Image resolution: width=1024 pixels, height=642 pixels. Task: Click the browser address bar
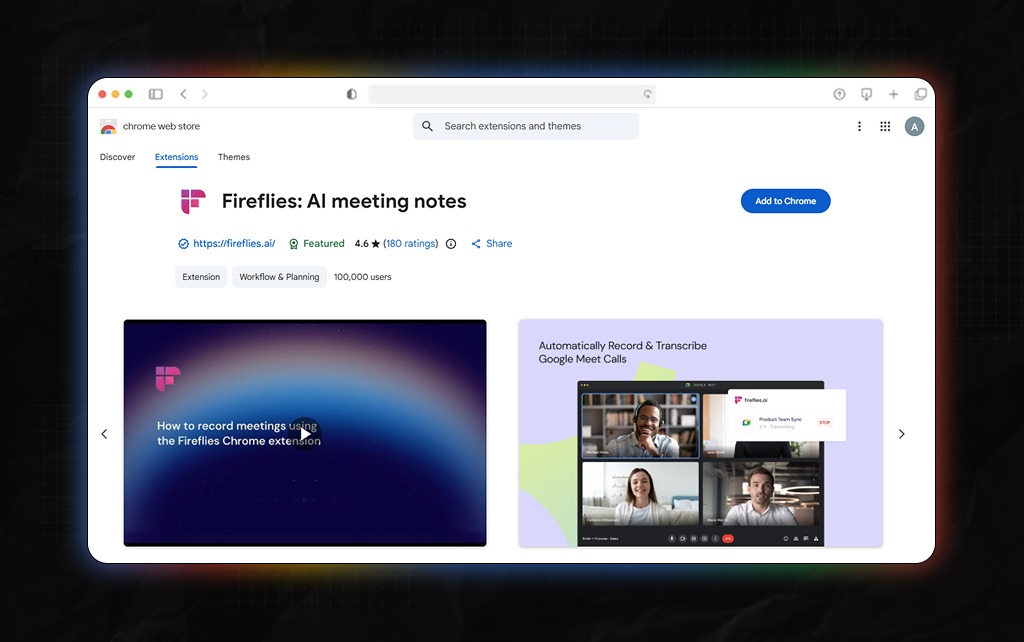[x=511, y=94]
